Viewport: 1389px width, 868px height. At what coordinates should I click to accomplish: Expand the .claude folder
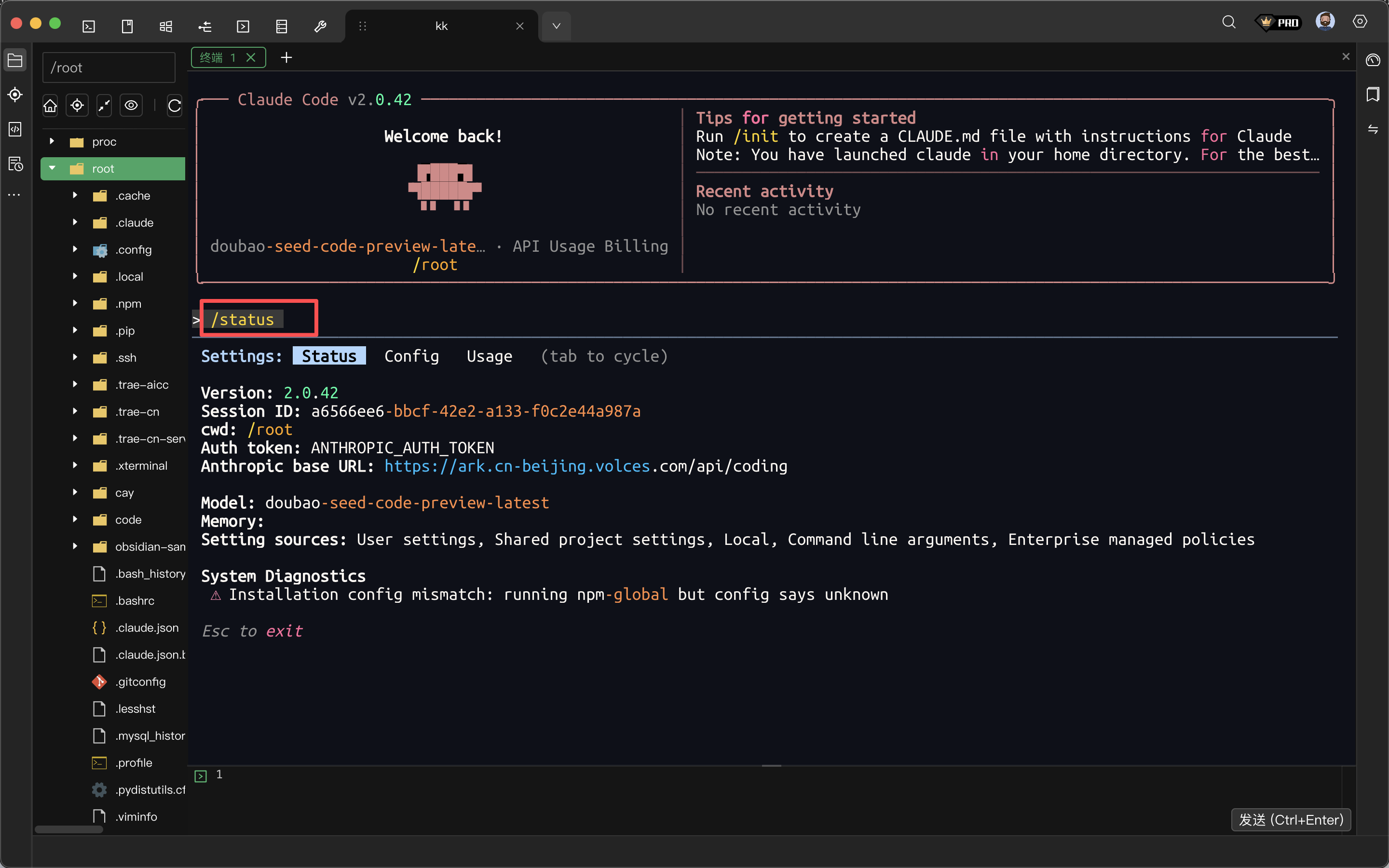[x=75, y=223]
